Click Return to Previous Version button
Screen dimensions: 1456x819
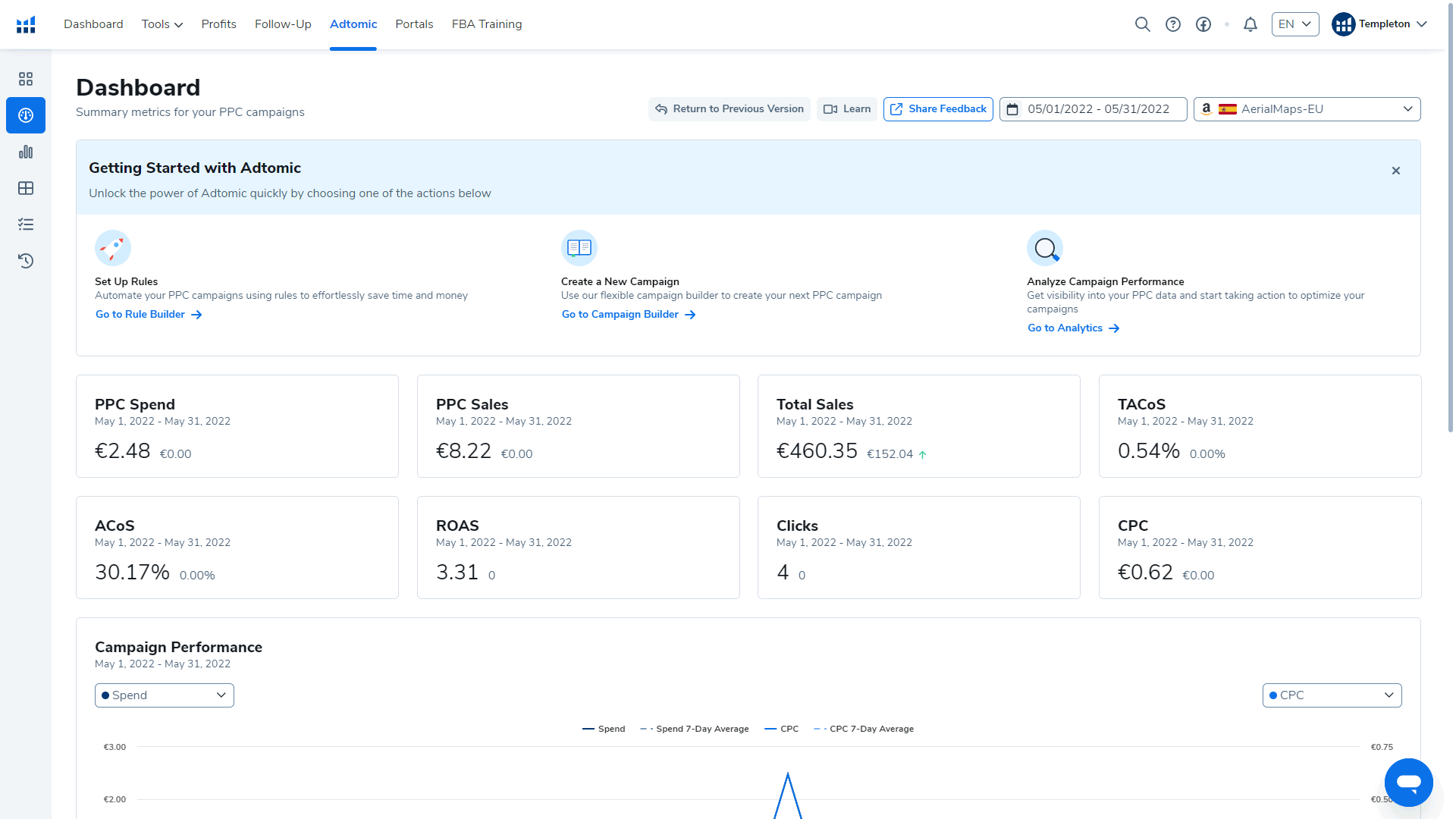pyautogui.click(x=730, y=109)
